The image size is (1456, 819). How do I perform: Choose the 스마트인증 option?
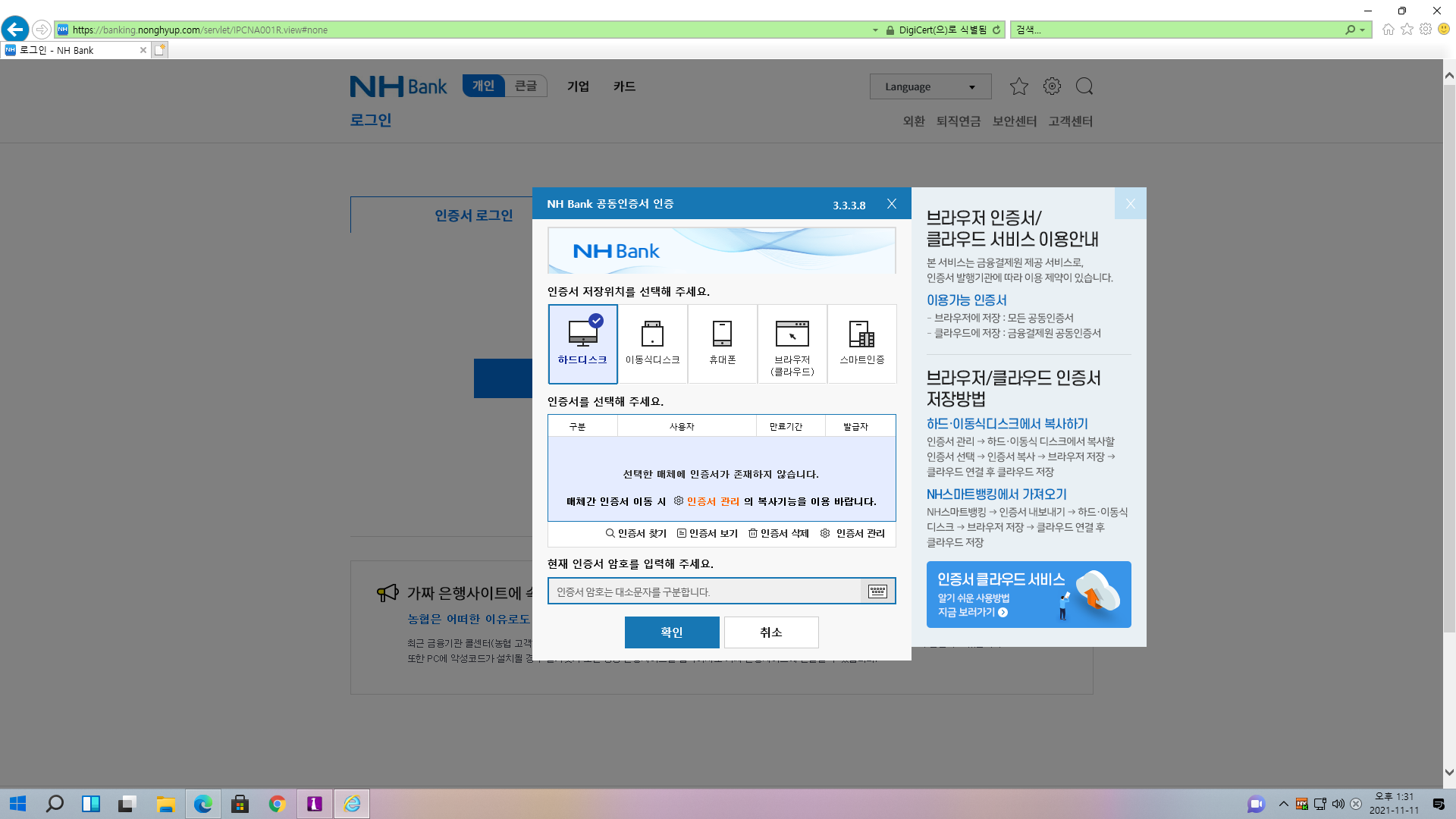coord(861,344)
